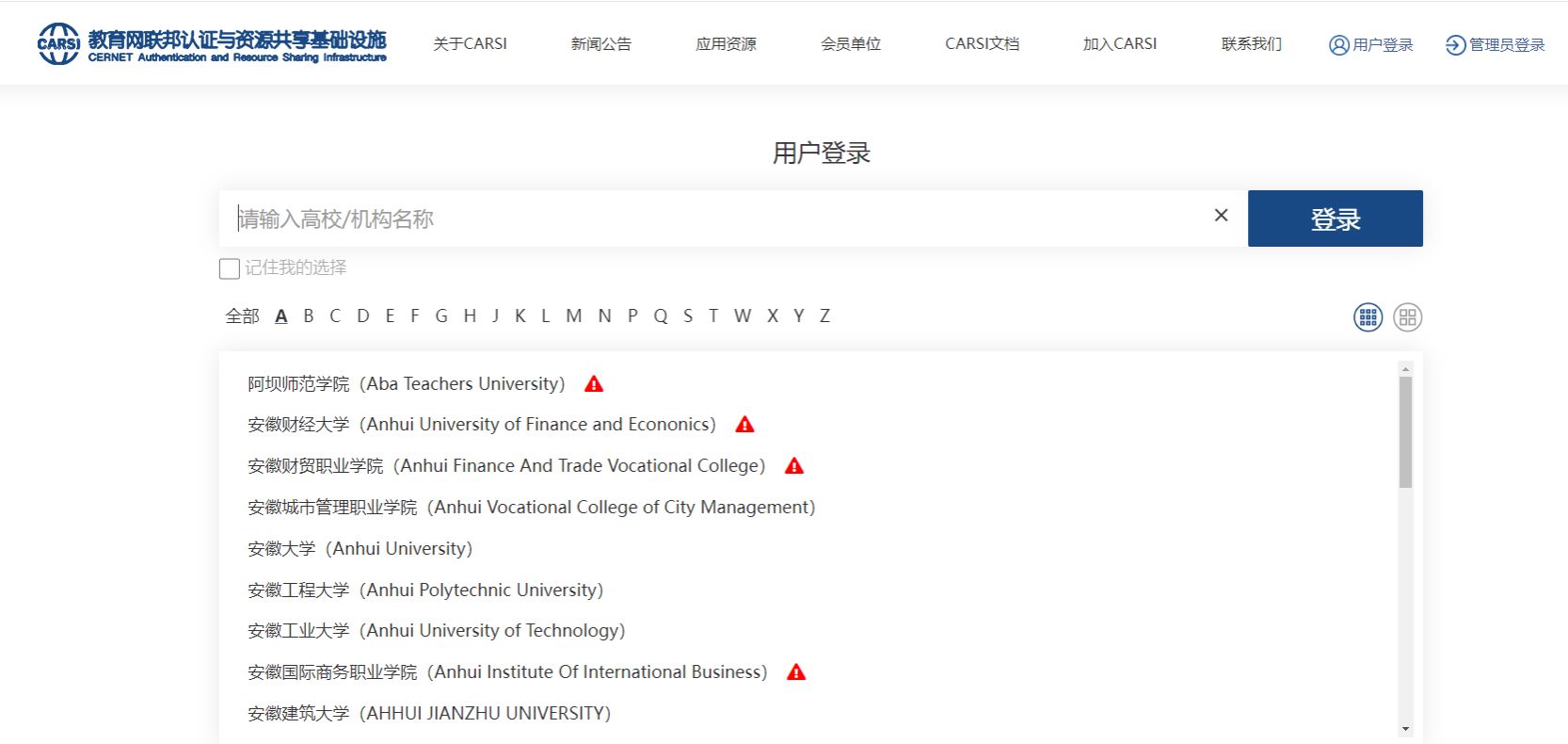Click warning icon by Anhui Institute Of International Business
Screen dimensions: 1568x744
[x=796, y=672]
